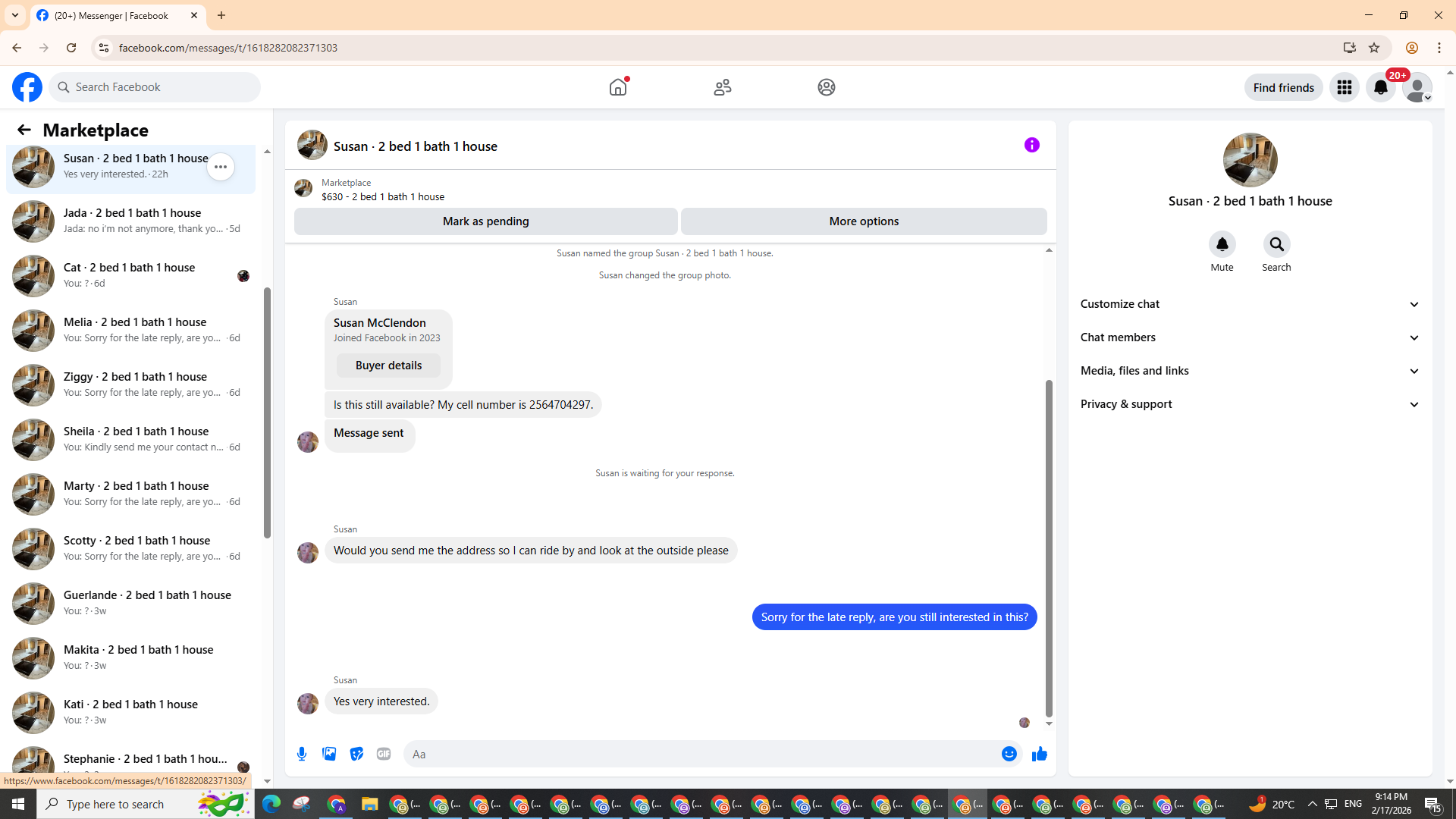
Task: Attach a photo using image icon
Action: (x=329, y=754)
